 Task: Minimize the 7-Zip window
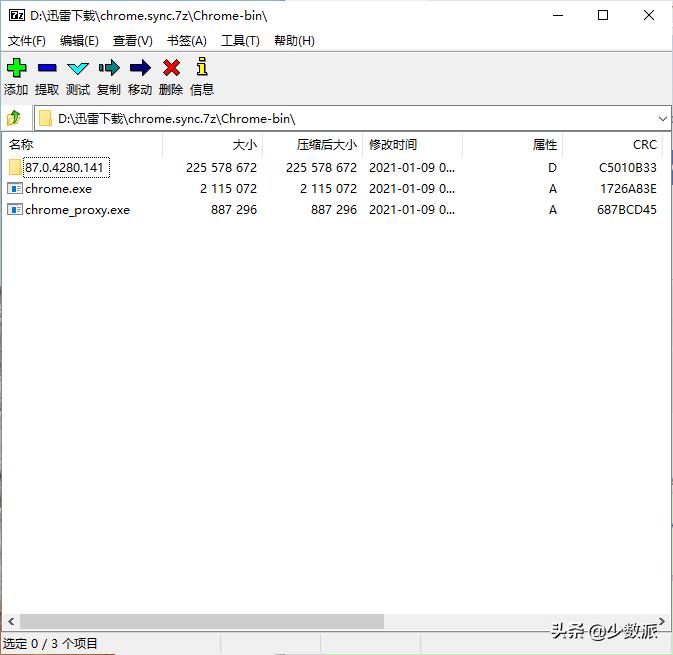[x=558, y=15]
